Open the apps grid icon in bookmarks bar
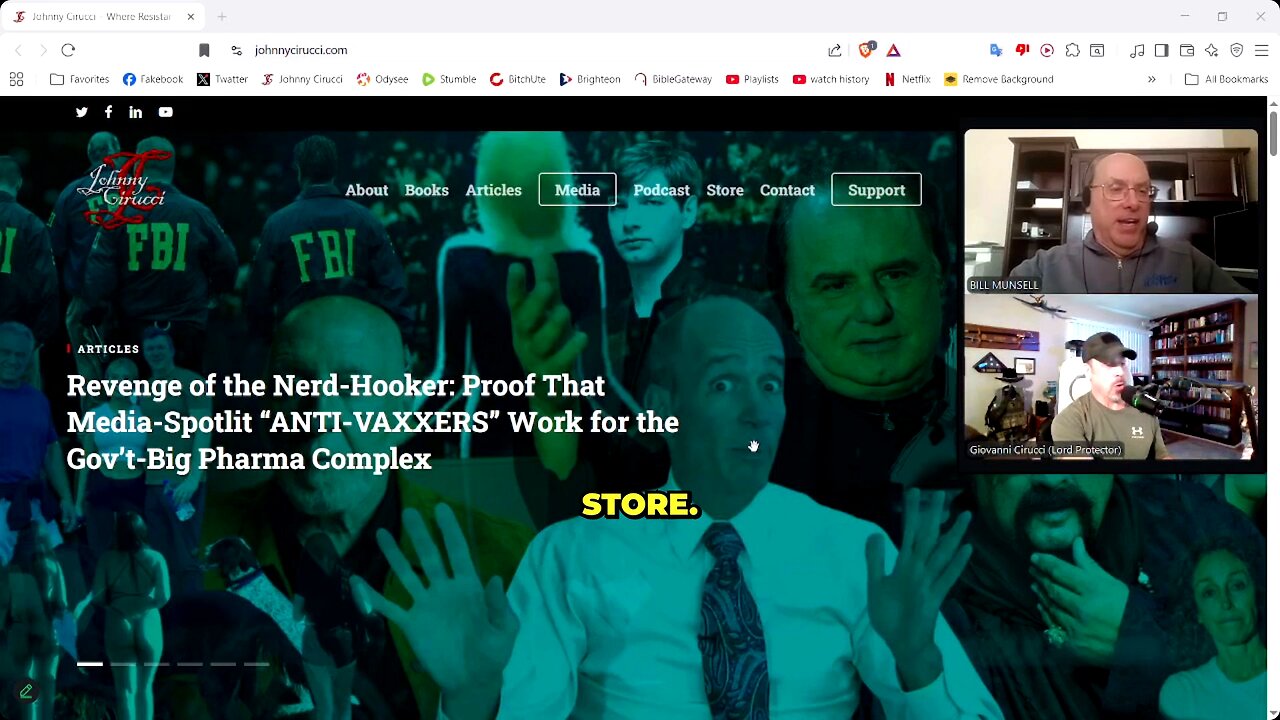This screenshot has width=1280, height=720. (16, 79)
